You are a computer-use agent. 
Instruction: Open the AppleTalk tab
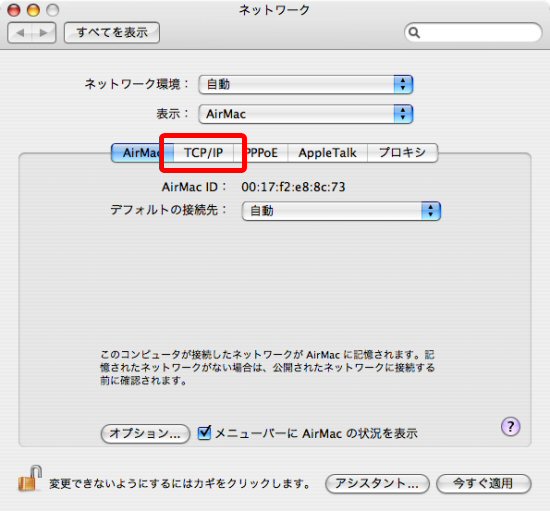pyautogui.click(x=327, y=153)
